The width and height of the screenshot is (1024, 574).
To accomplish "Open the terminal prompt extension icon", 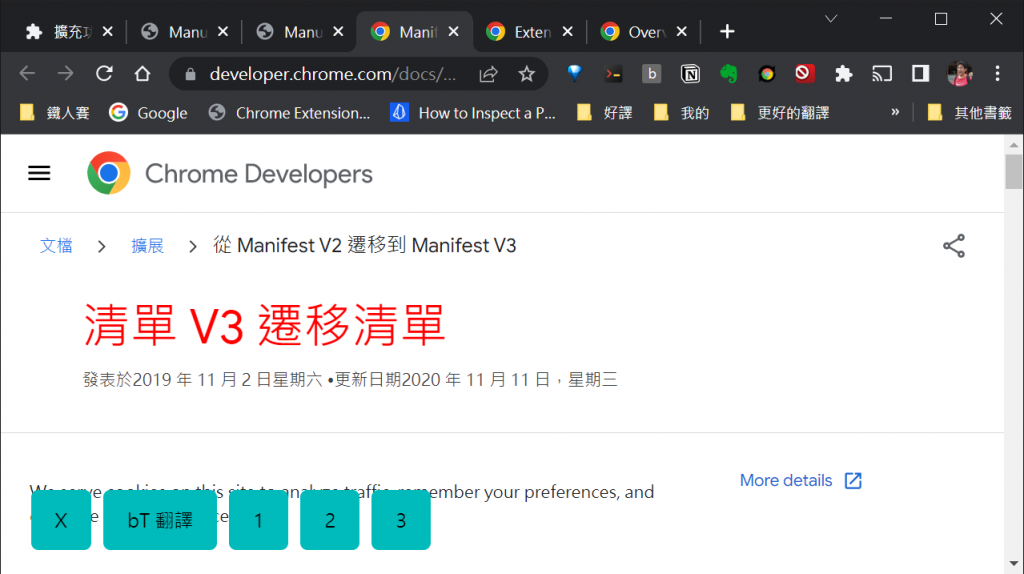I will coord(613,74).
